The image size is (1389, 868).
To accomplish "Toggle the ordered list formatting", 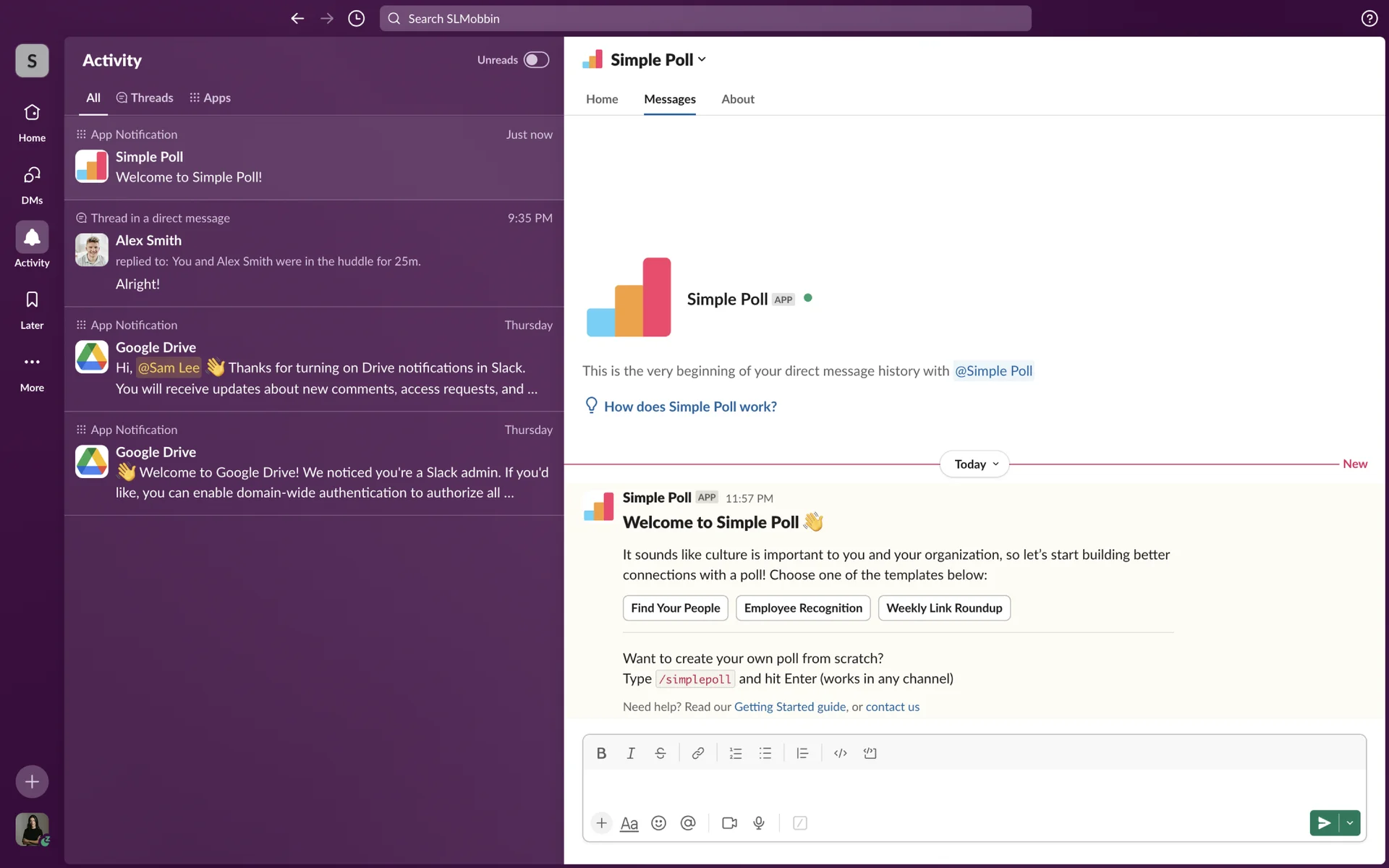I will click(x=735, y=753).
